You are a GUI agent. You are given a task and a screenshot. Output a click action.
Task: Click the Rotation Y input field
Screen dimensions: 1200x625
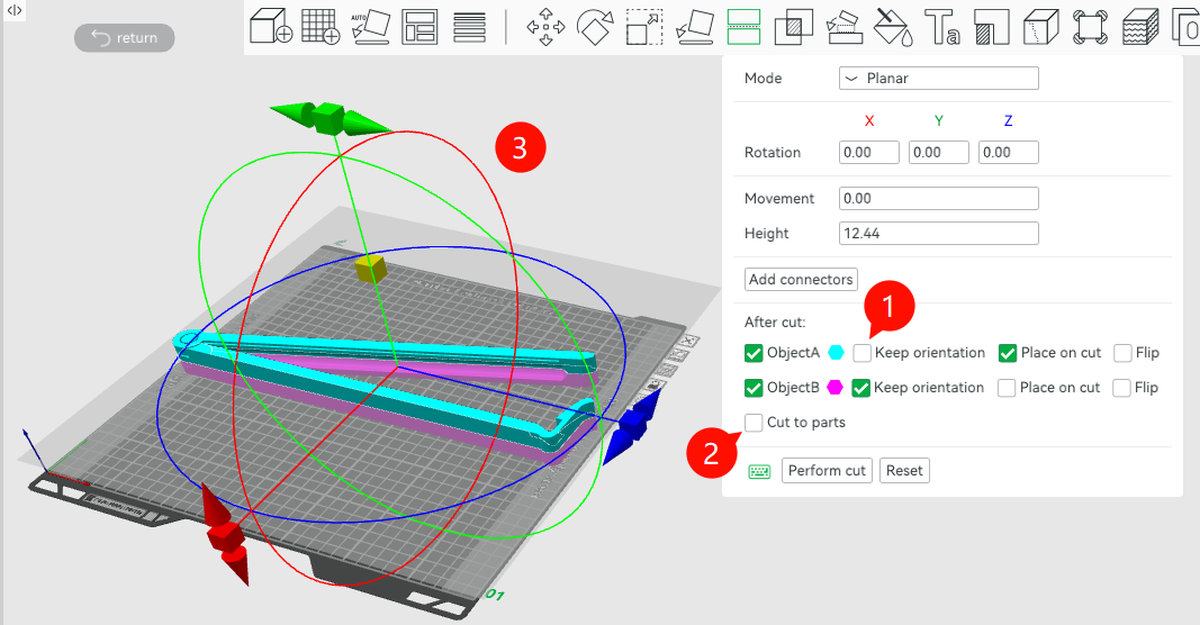tap(939, 152)
